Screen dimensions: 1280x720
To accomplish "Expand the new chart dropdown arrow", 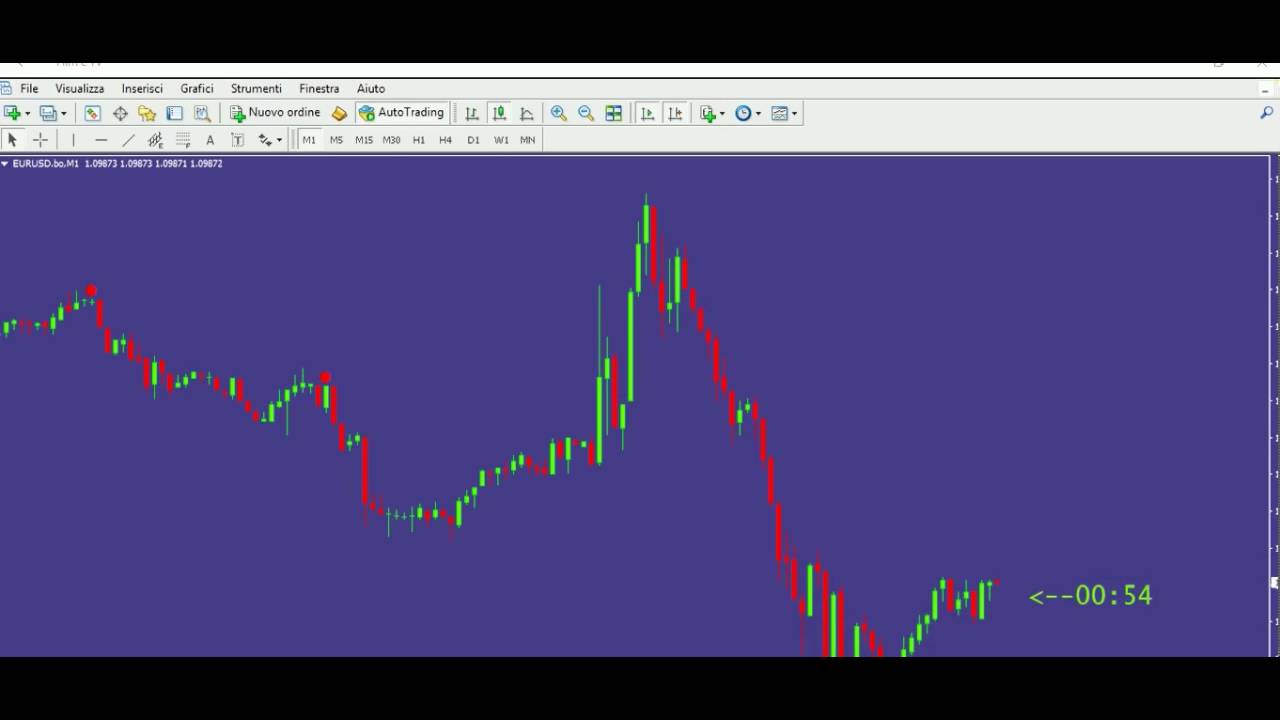I will click(x=28, y=114).
